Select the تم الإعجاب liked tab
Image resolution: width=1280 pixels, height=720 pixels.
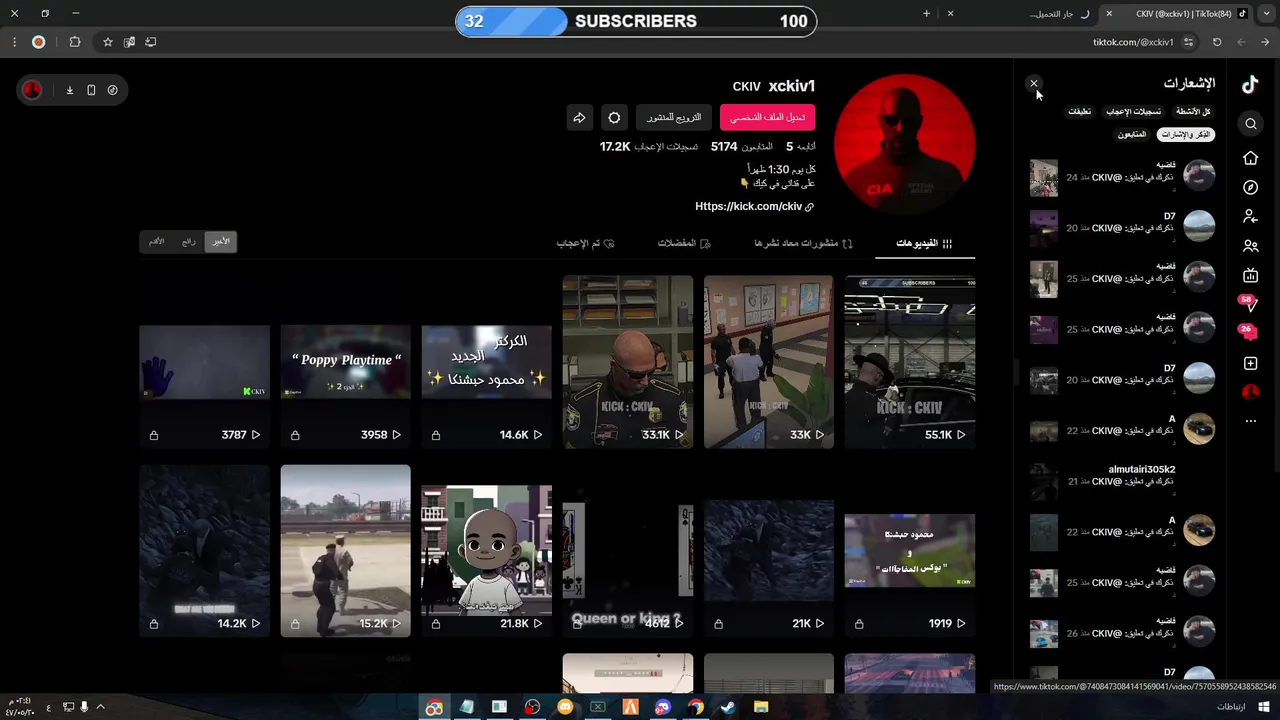pyautogui.click(x=585, y=243)
